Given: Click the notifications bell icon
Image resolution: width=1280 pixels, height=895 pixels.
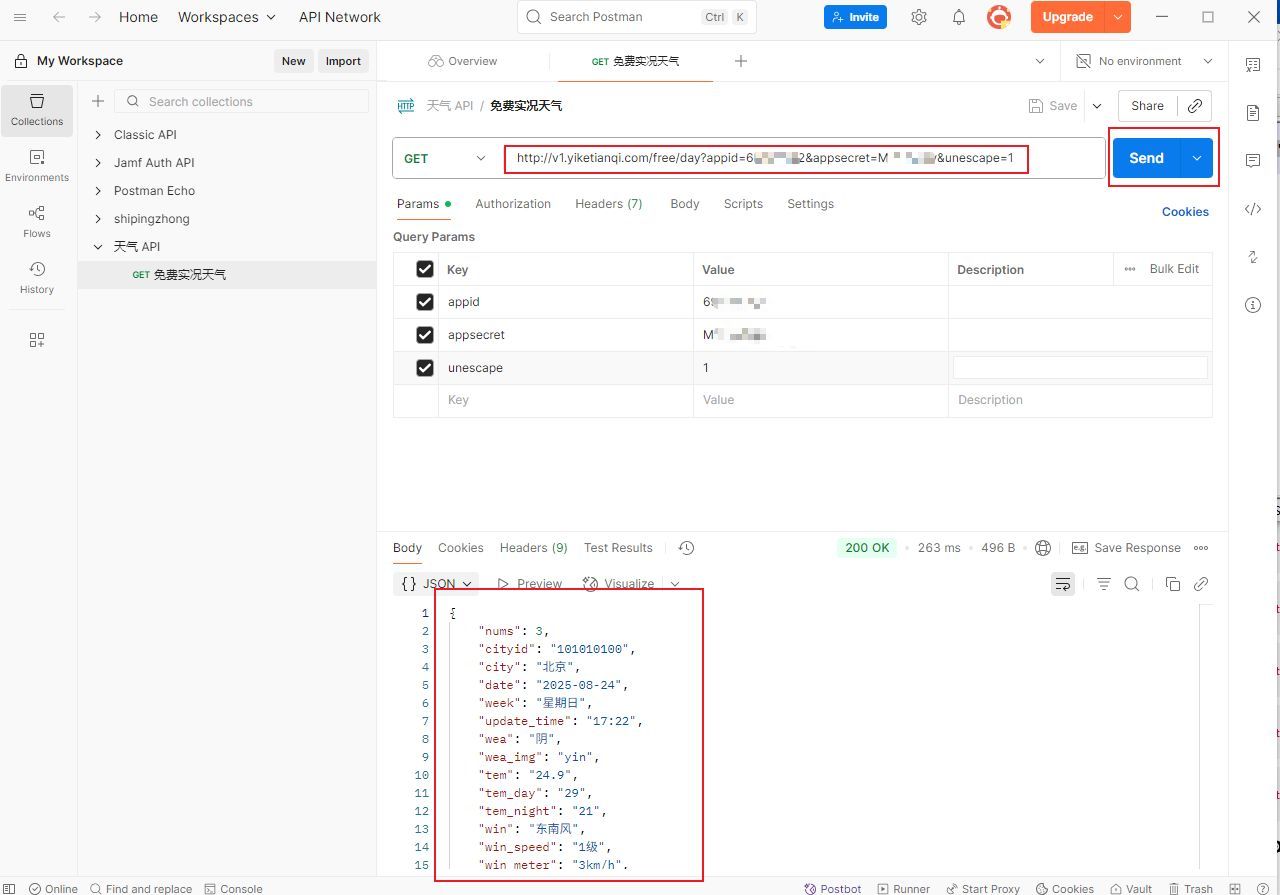Looking at the screenshot, I should click(x=958, y=17).
